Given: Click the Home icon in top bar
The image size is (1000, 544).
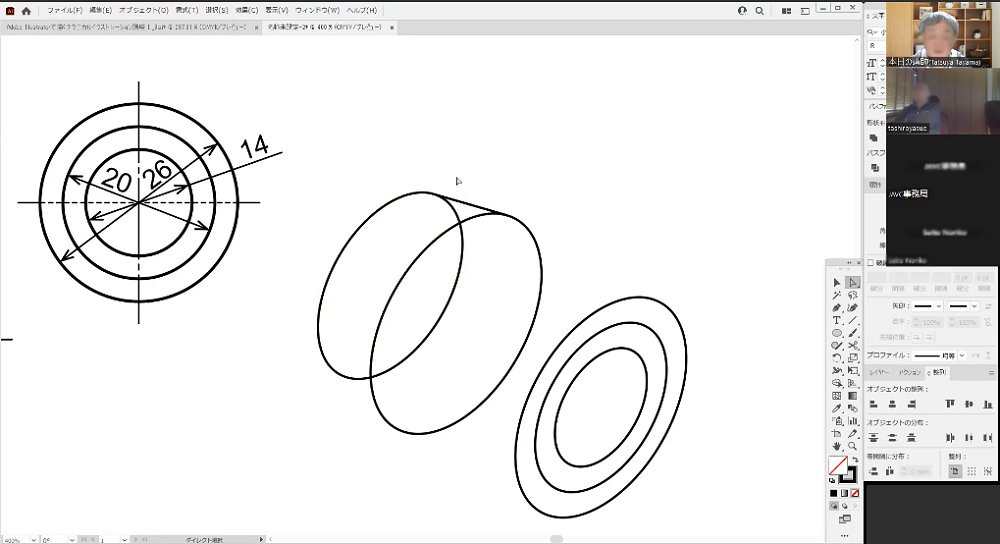Looking at the screenshot, I should point(26,10).
